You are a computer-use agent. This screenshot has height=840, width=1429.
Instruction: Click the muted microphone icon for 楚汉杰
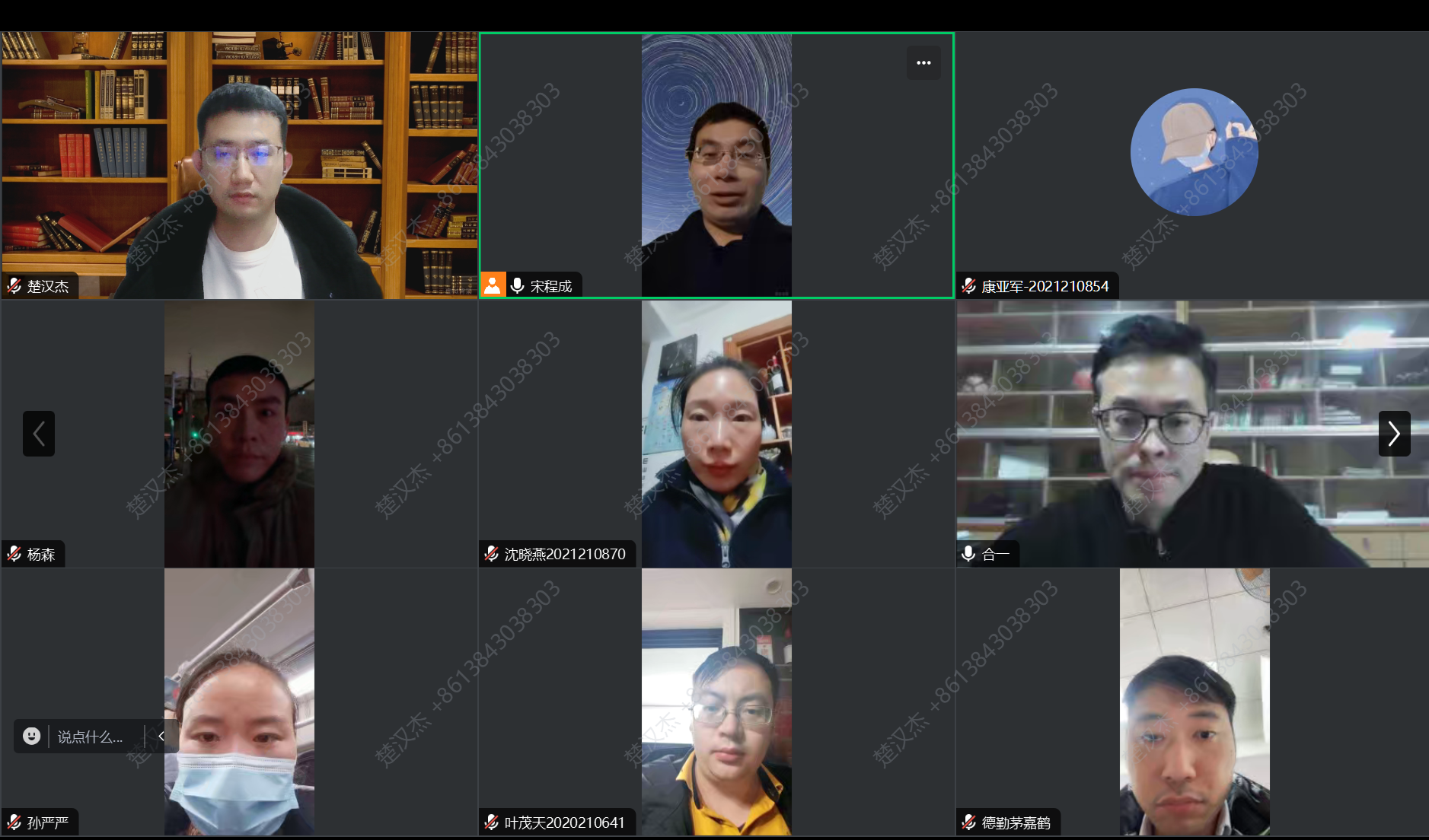click(14, 286)
